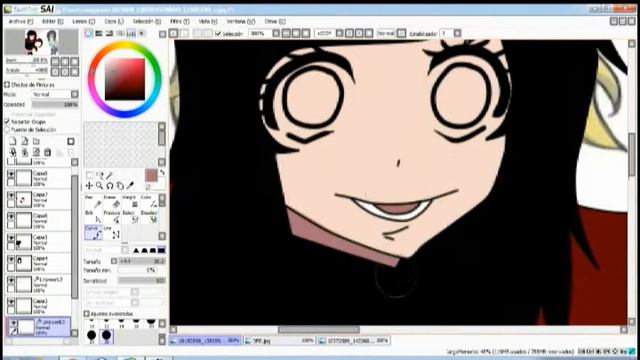Delete the selected layer with trash icon
Viewport: 640px width, 360px height.
click(x=48, y=152)
